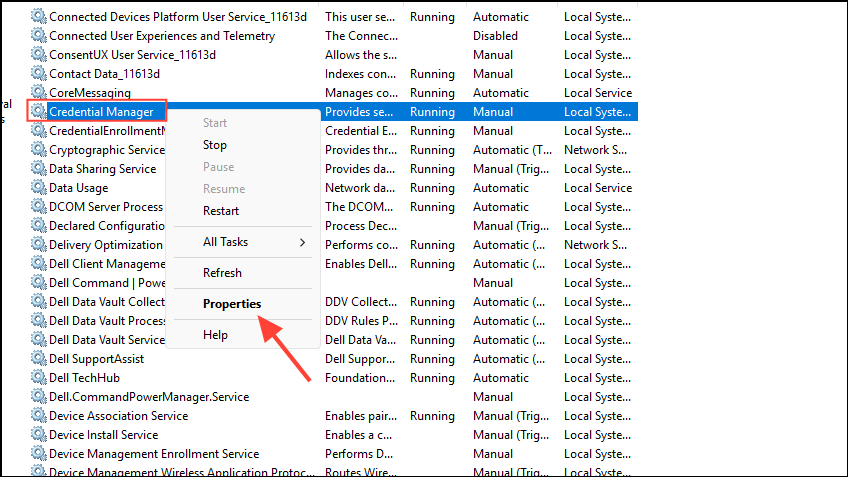The width and height of the screenshot is (848, 477).
Task: Click Refresh in the context menu
Action: pyautogui.click(x=222, y=273)
